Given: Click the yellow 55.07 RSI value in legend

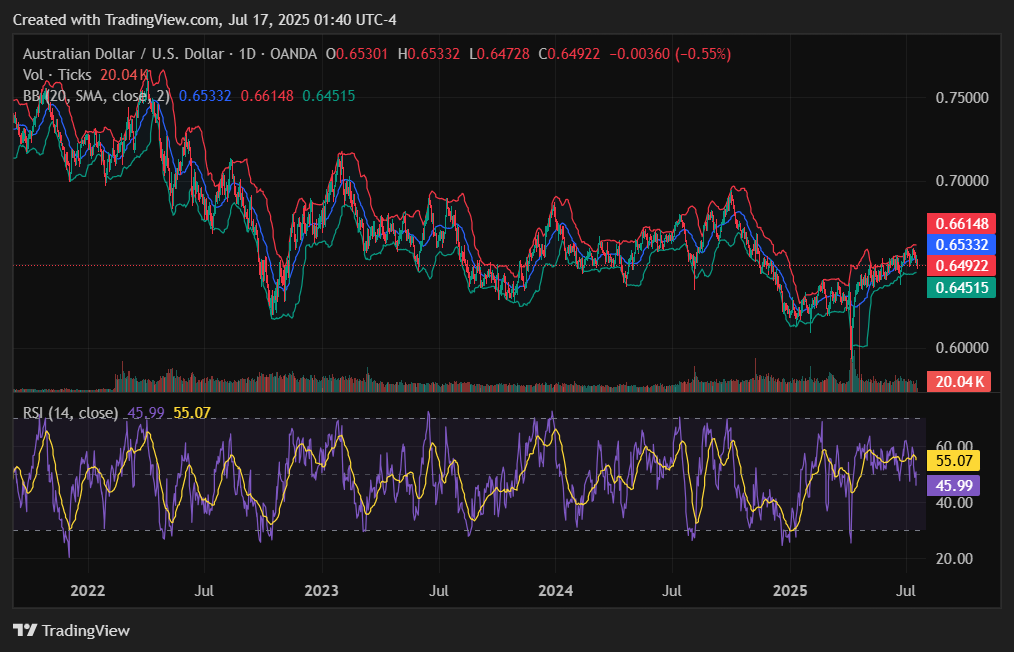Looking at the screenshot, I should [192, 413].
